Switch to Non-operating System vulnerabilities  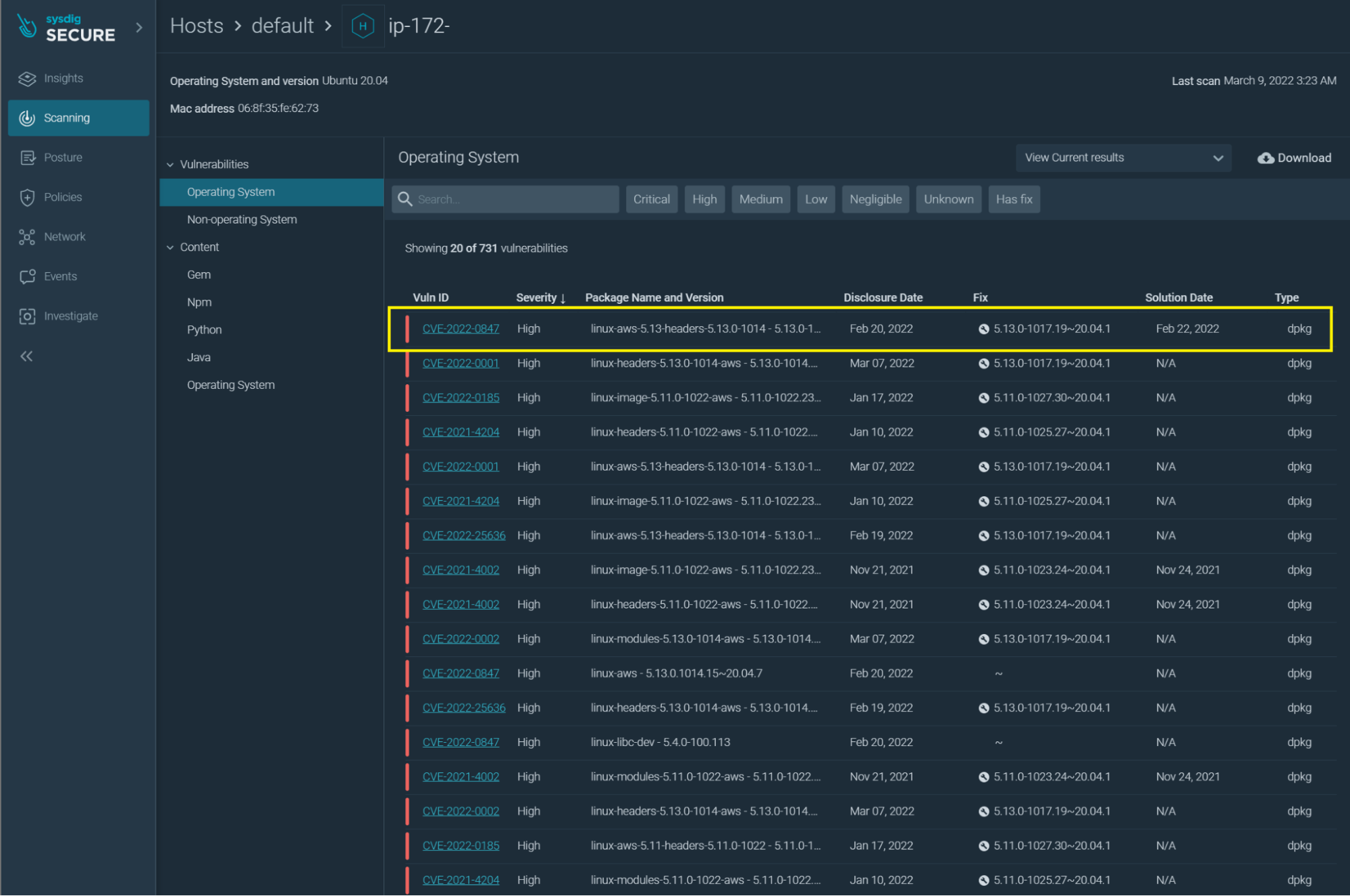tap(242, 219)
